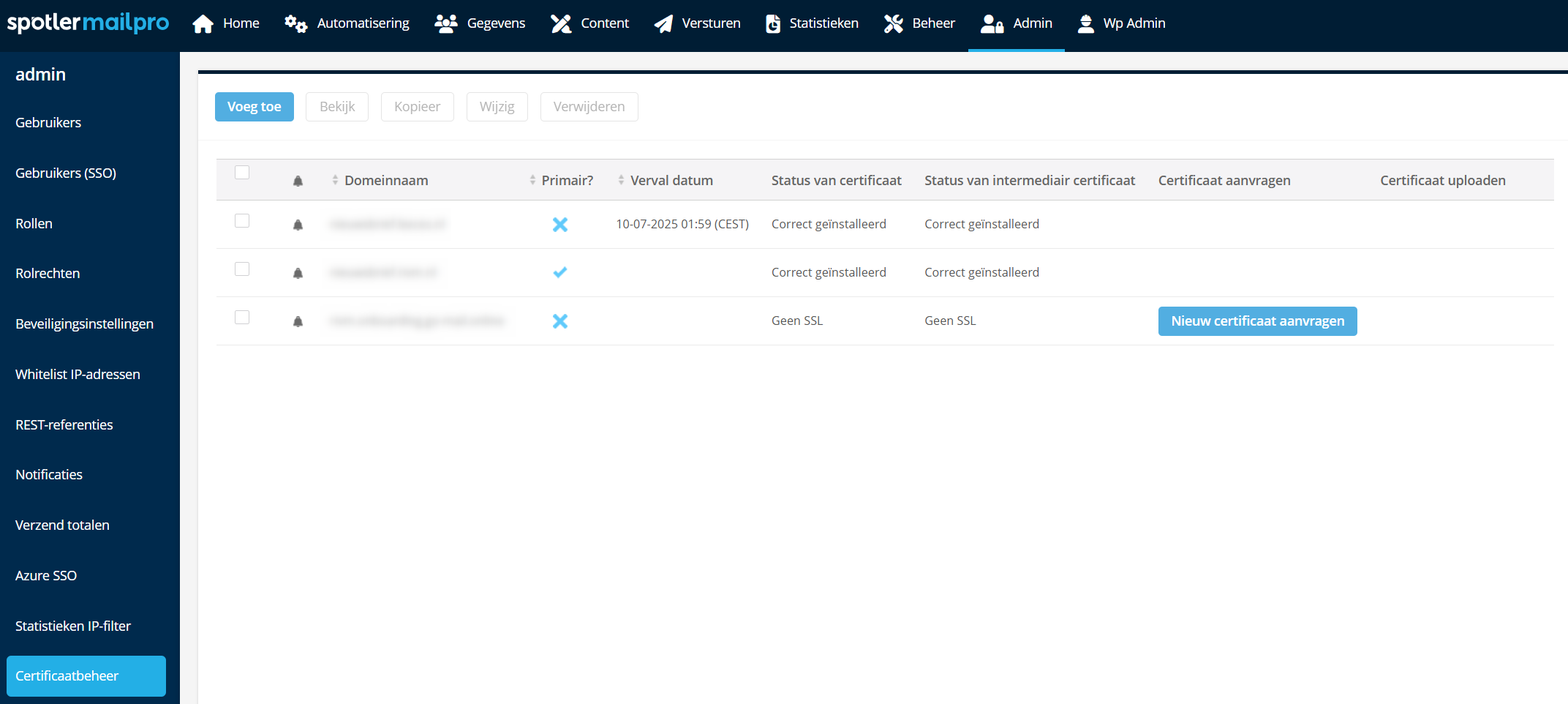The height and width of the screenshot is (704, 1568).
Task: Click the spotler mailpro logo
Action: [x=88, y=23]
